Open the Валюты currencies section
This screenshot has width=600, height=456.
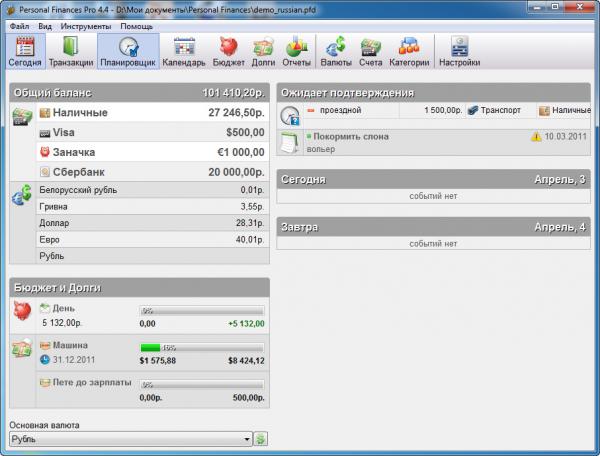(336, 52)
